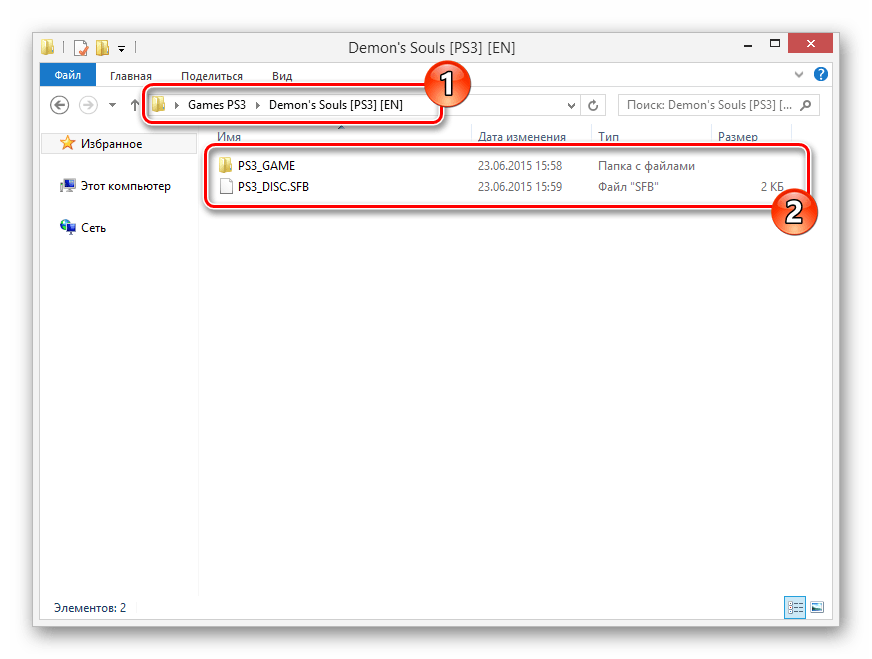Click the Forward navigation arrow
Image resolution: width=872 pixels, height=659 pixels.
[x=87, y=105]
